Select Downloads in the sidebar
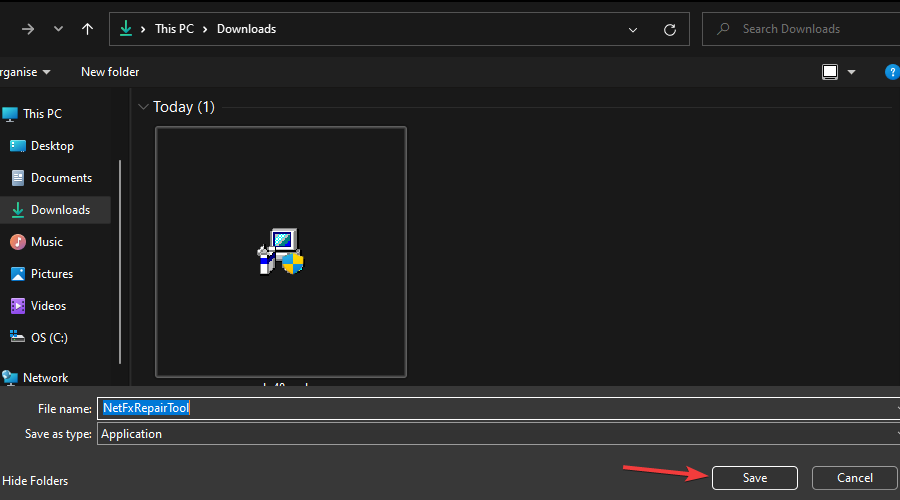The height and width of the screenshot is (500, 900). tap(55, 210)
